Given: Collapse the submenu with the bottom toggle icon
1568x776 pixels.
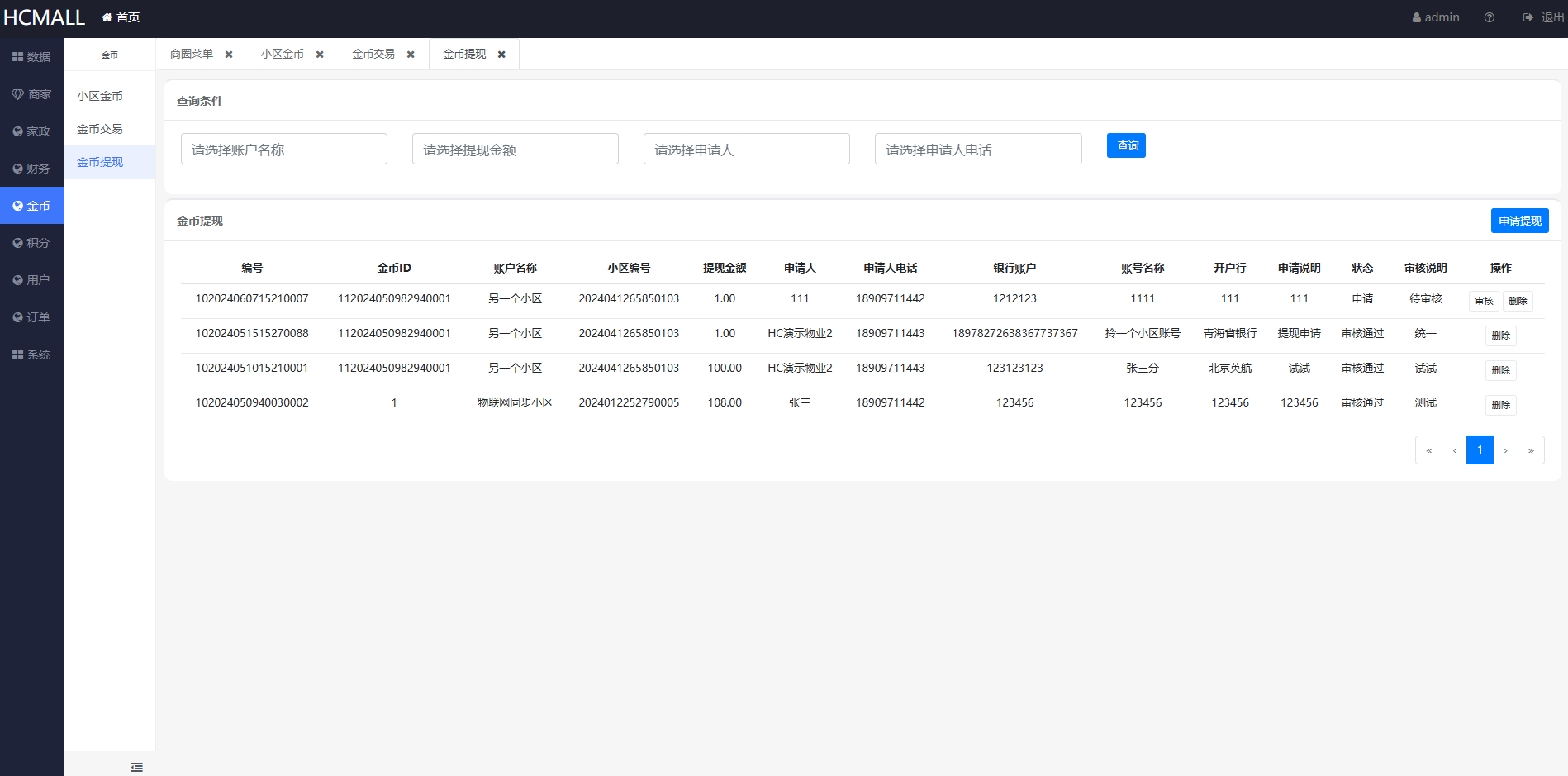Looking at the screenshot, I should point(137,768).
